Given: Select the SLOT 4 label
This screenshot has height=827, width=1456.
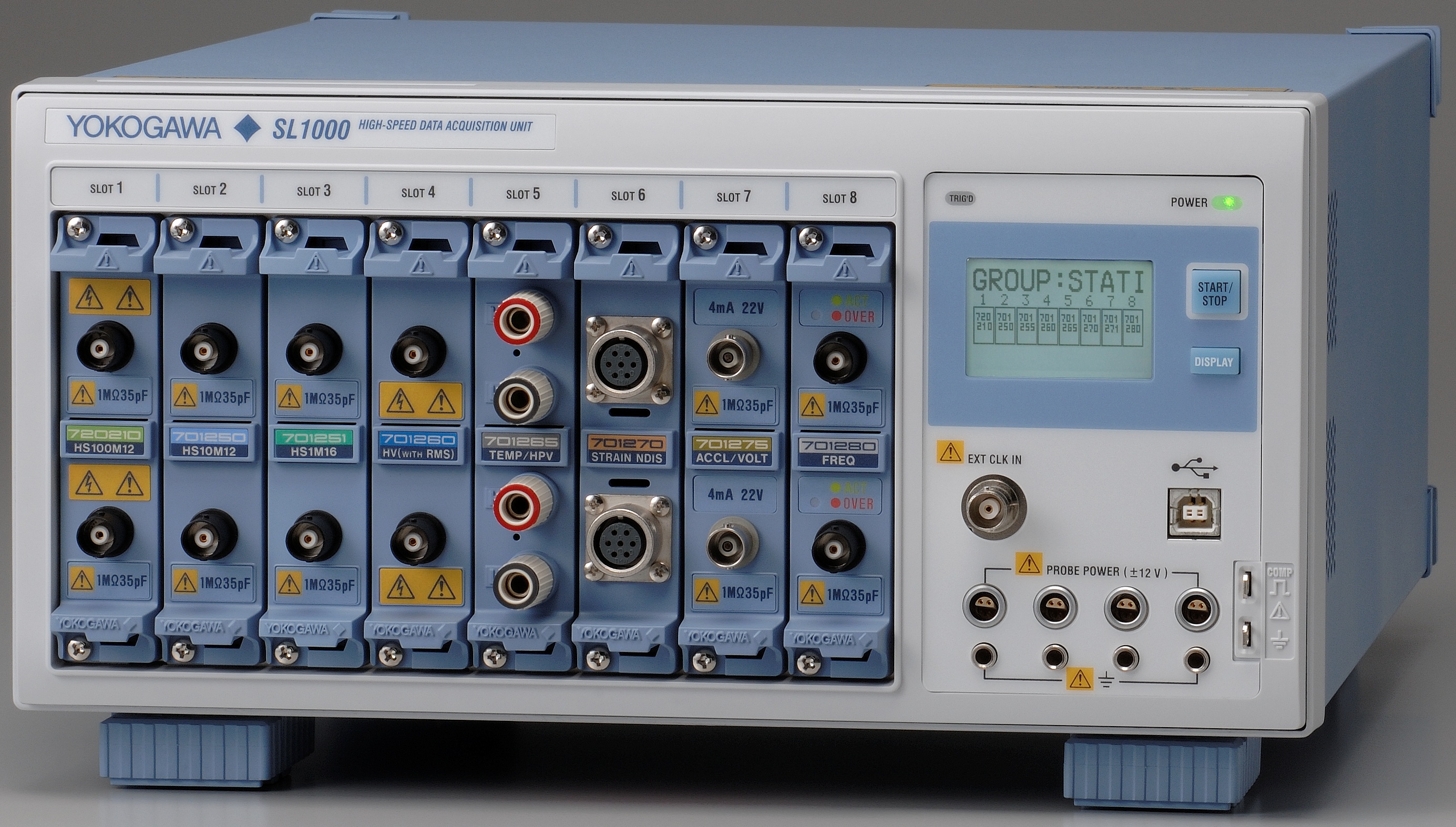Looking at the screenshot, I should 418,192.
